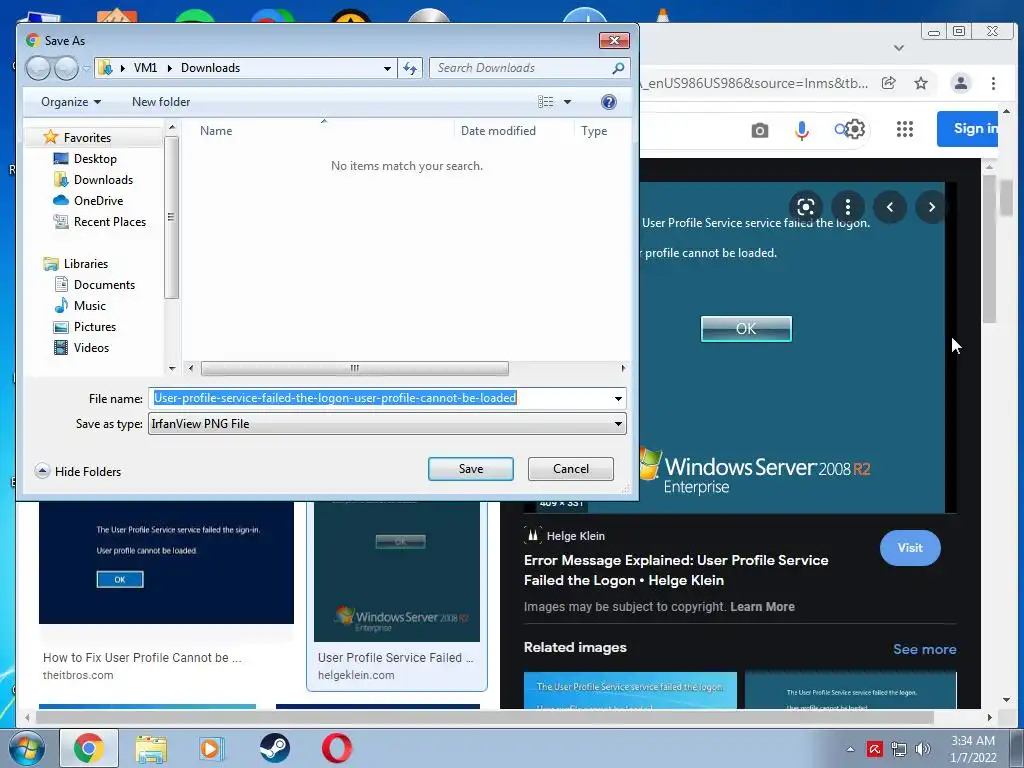1024x768 pixels.
Task: Click the Save button
Action: 471,469
